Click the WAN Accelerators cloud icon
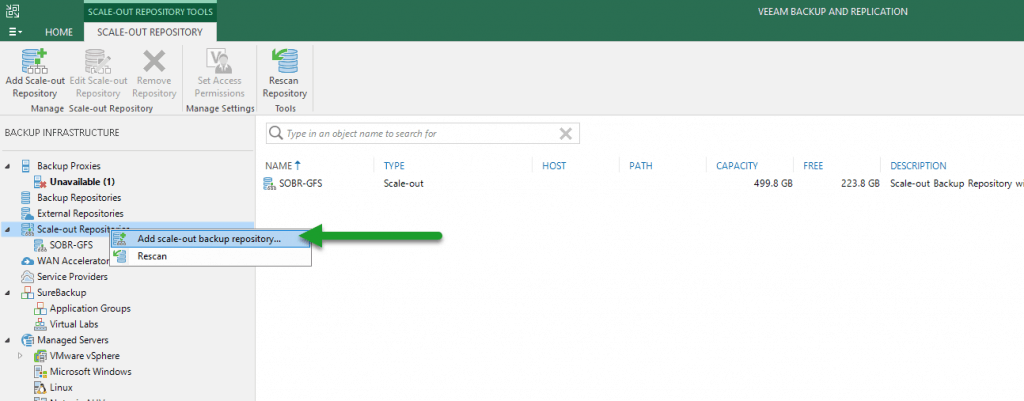Image resolution: width=1024 pixels, height=401 pixels. 27,261
